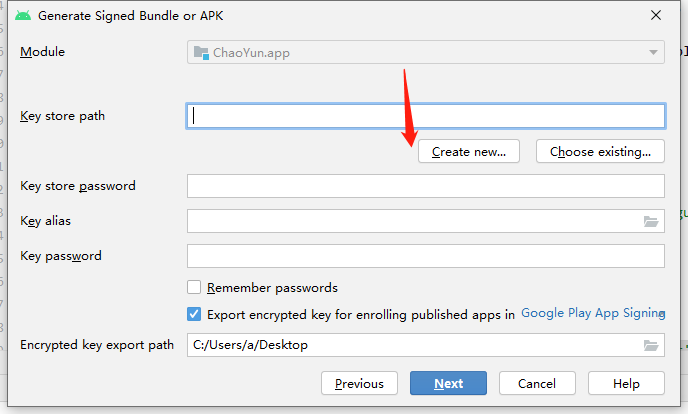Screen dimensions: 688x414
Task: Click the Android icon in title bar
Action: pos(23,15)
